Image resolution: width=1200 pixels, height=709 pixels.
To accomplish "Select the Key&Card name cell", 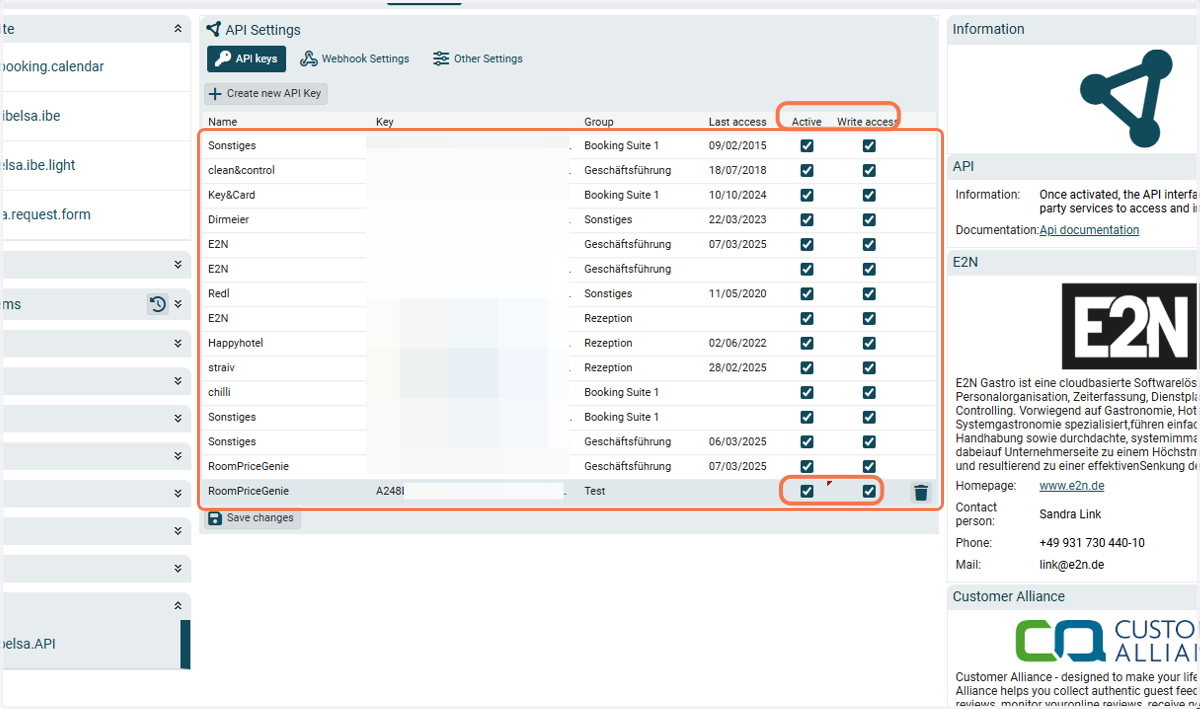I will pyautogui.click(x=231, y=195).
